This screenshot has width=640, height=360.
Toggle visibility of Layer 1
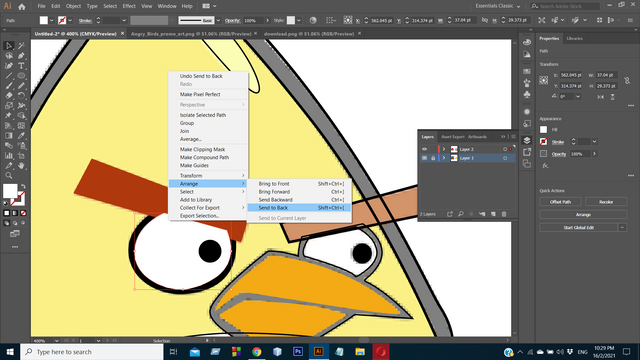click(424, 158)
